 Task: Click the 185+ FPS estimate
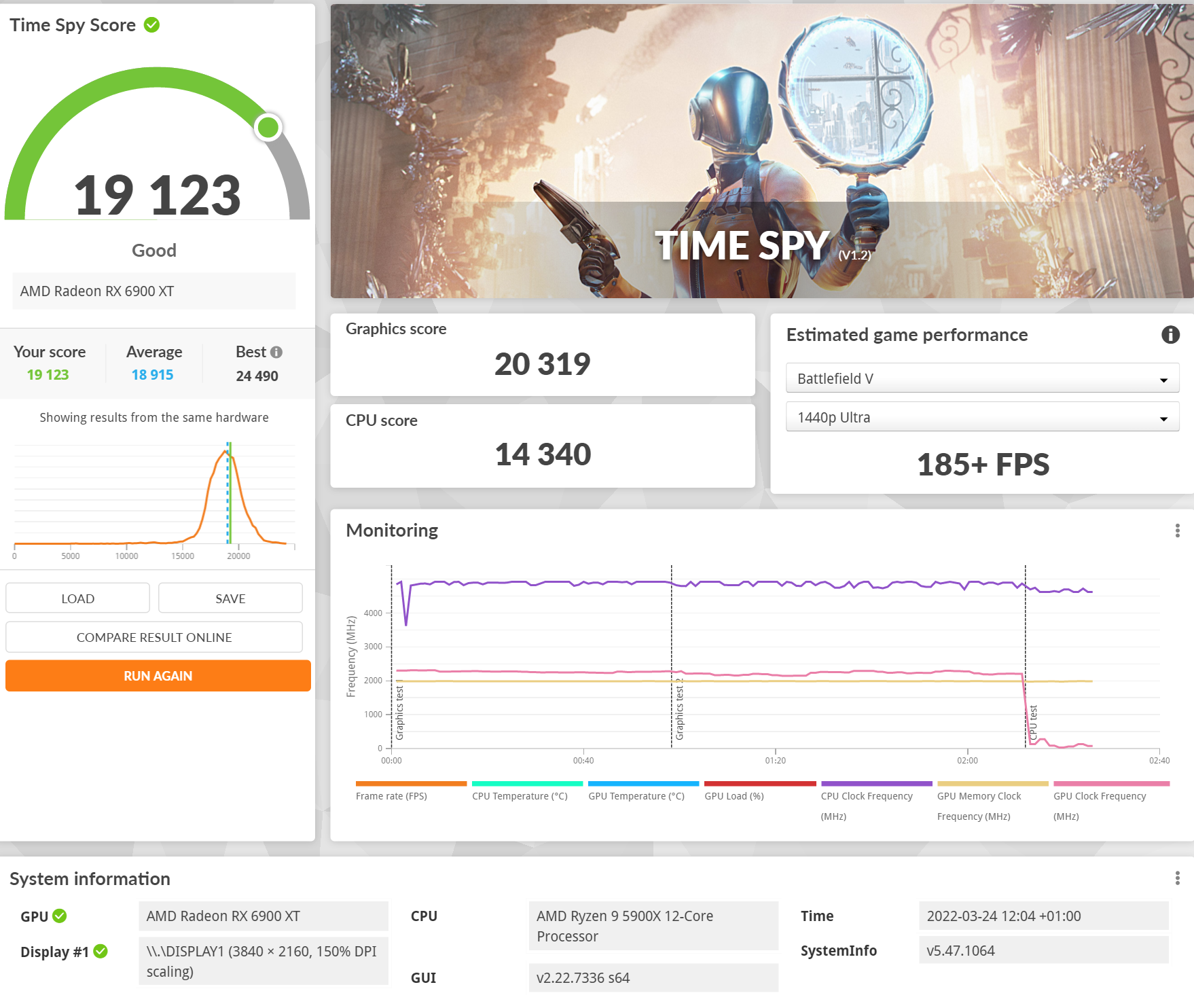983,465
